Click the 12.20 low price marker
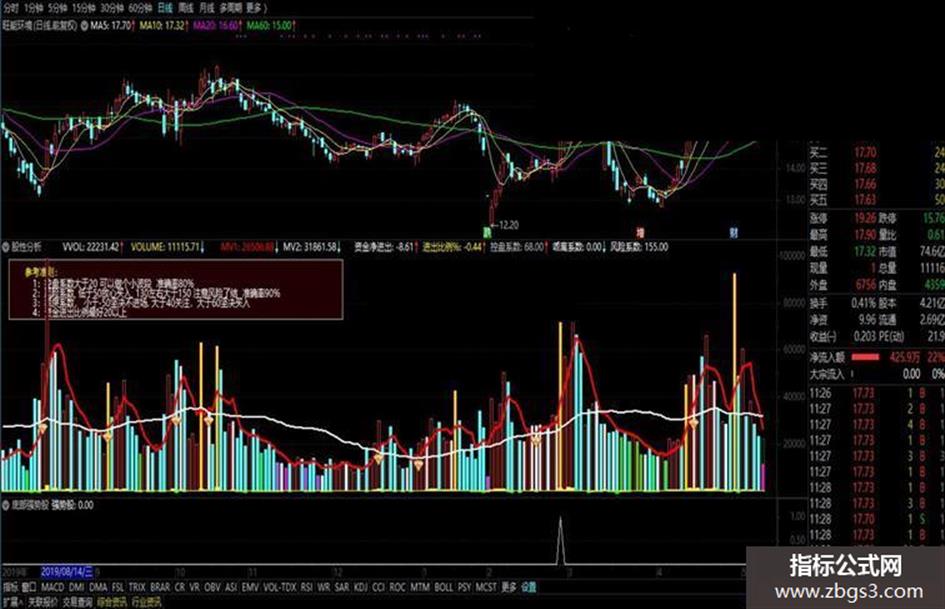 (x=506, y=225)
